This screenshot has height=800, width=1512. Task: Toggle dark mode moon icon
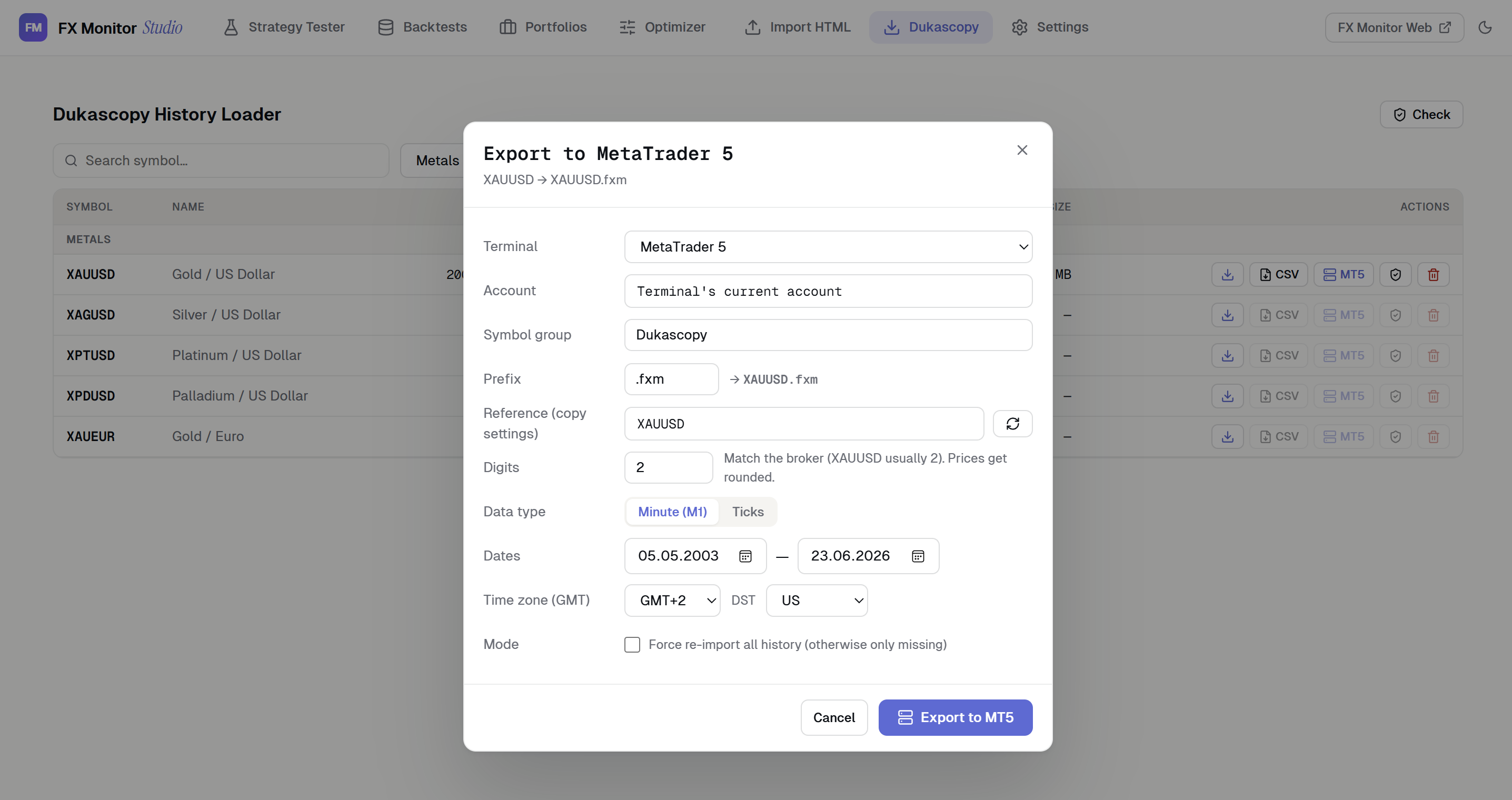pos(1485,27)
